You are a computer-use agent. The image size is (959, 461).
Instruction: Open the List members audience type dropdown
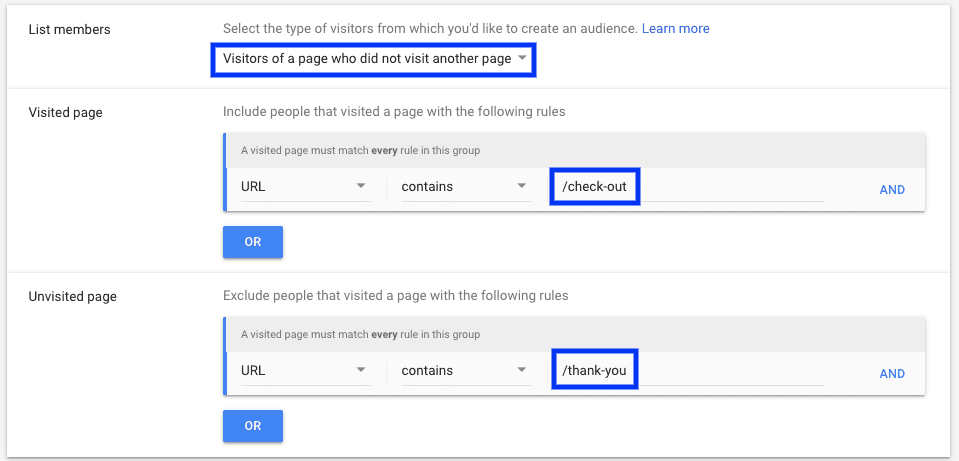(x=373, y=59)
